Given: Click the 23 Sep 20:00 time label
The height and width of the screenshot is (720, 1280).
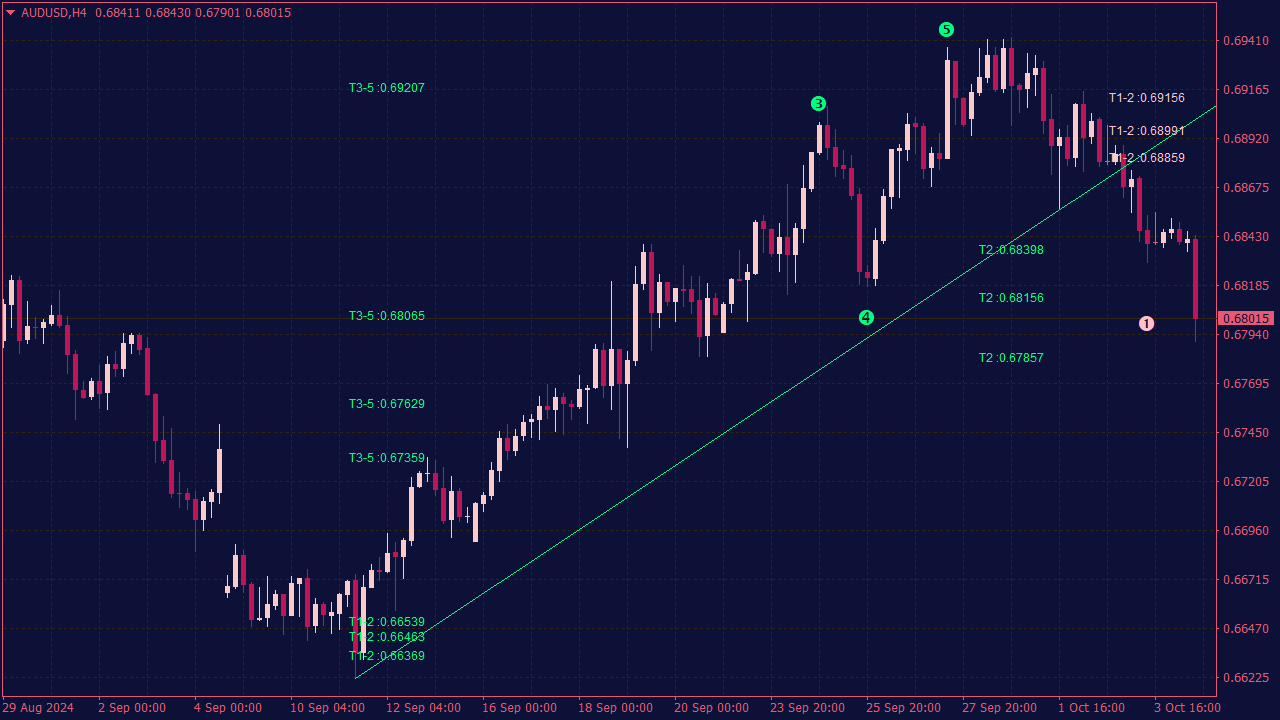Looking at the screenshot, I should pyautogui.click(x=807, y=708).
